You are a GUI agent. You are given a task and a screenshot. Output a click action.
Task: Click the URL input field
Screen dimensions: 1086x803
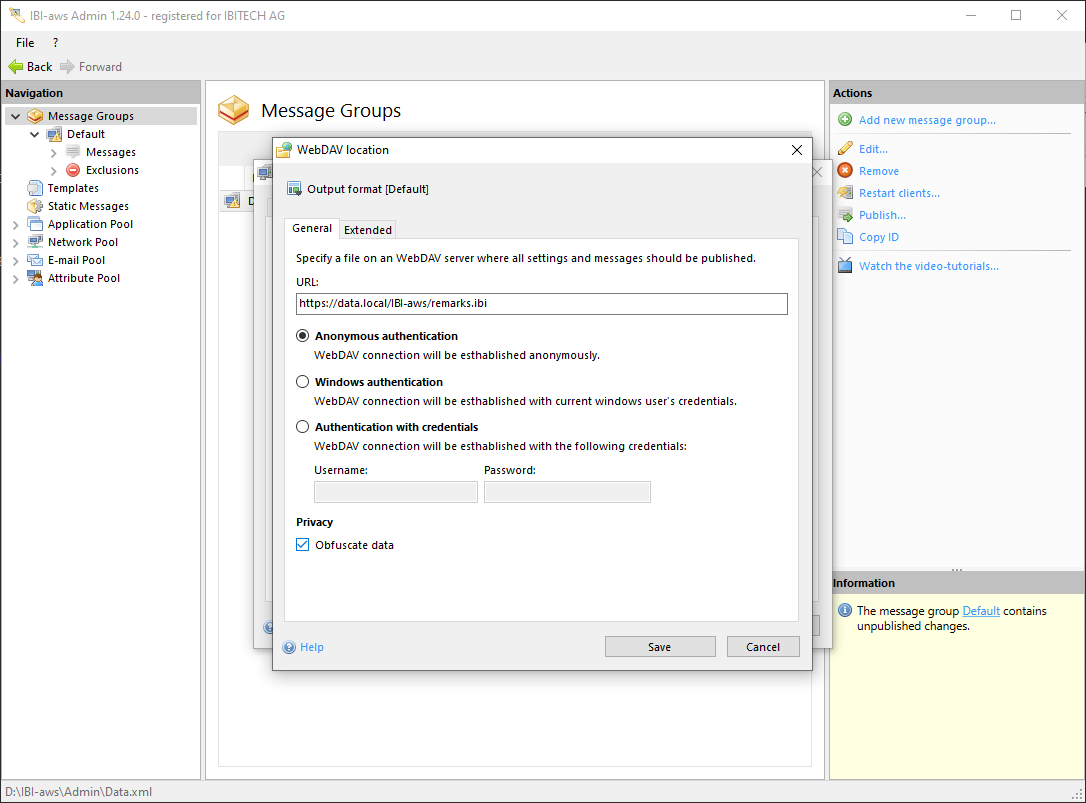point(541,304)
